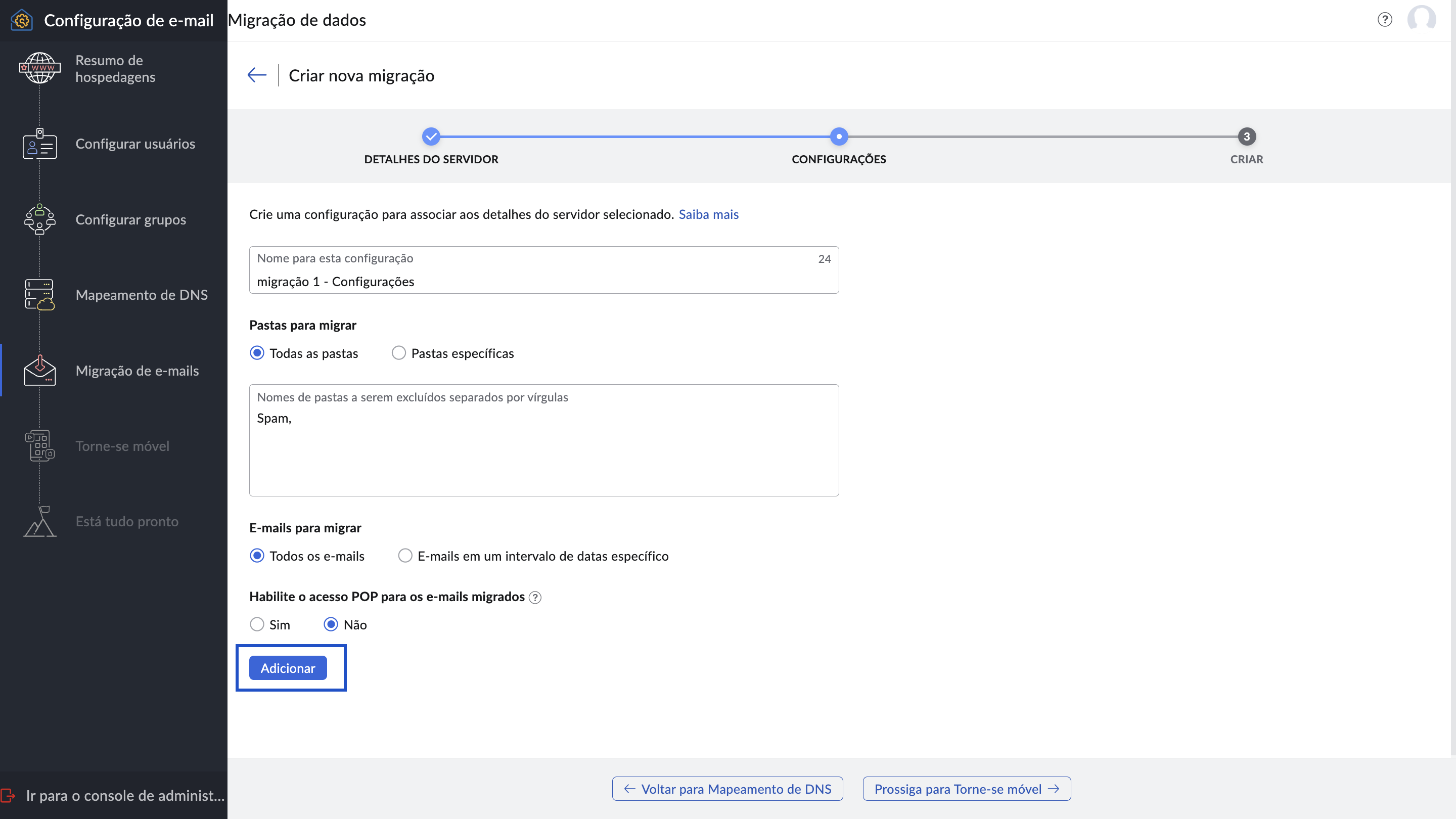Click the email configuration gear logo icon
Image resolution: width=1456 pixels, height=819 pixels.
click(x=21, y=20)
